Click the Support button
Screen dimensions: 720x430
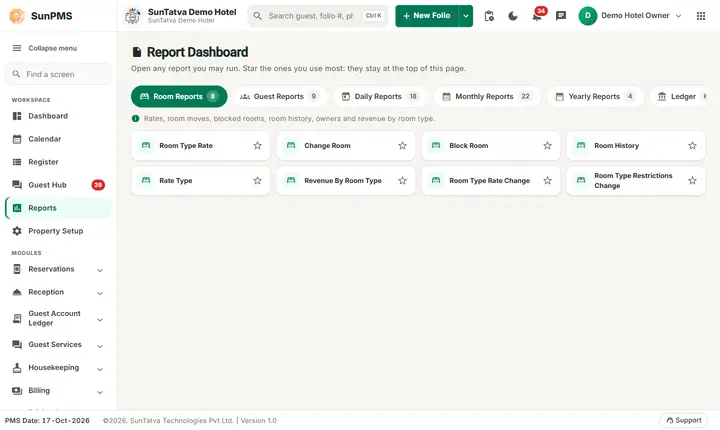point(684,420)
